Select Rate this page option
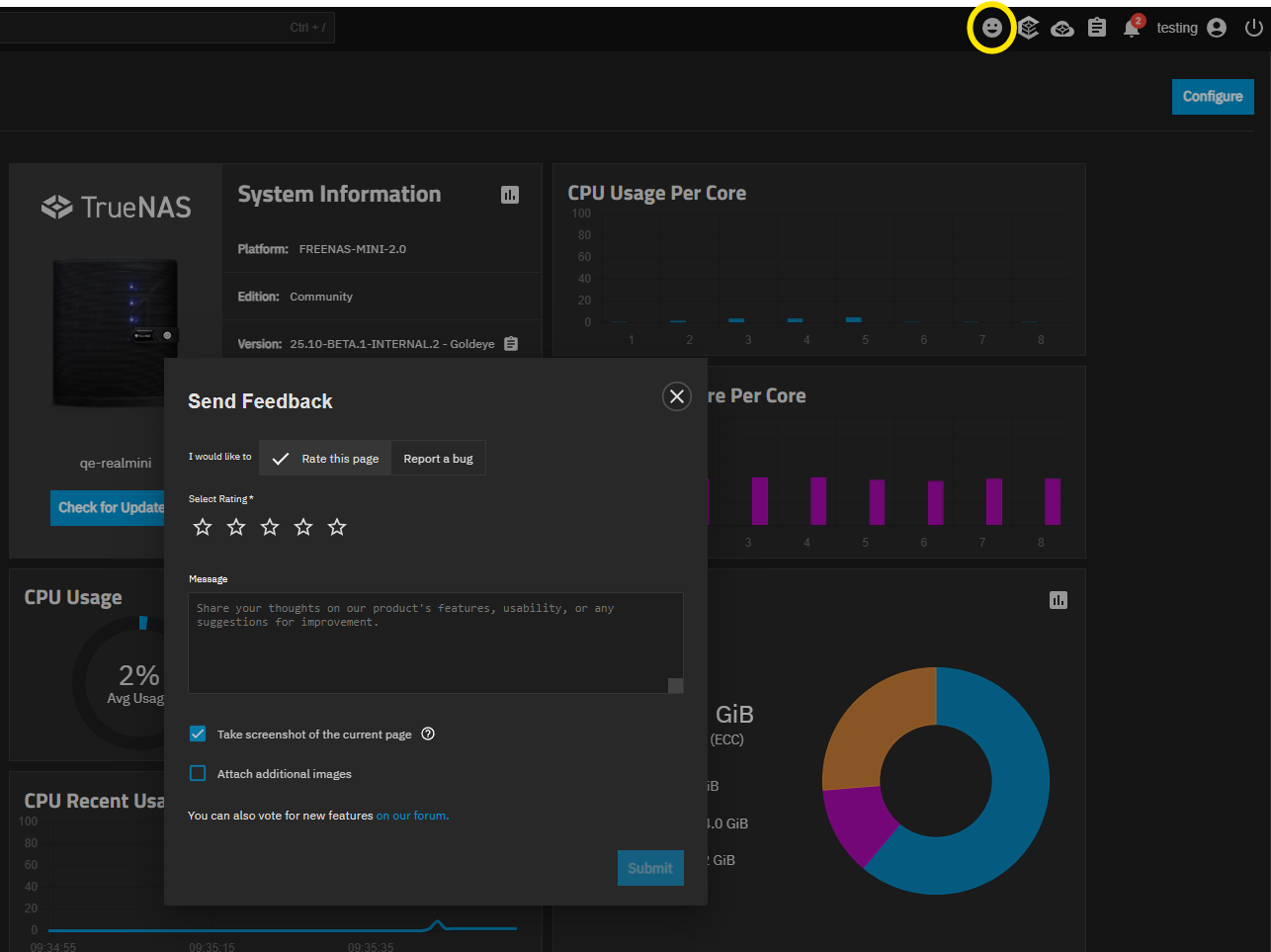 point(326,459)
